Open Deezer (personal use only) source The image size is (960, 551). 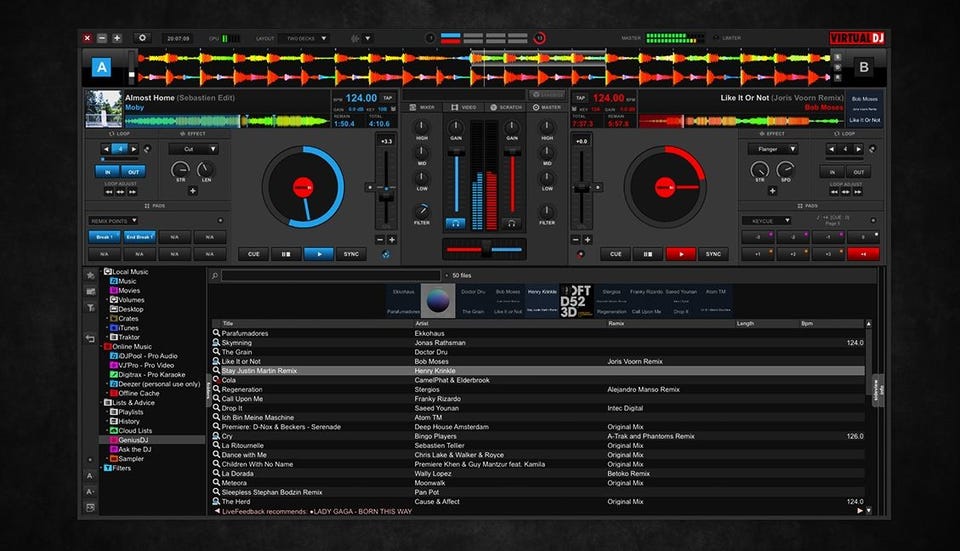coord(156,384)
